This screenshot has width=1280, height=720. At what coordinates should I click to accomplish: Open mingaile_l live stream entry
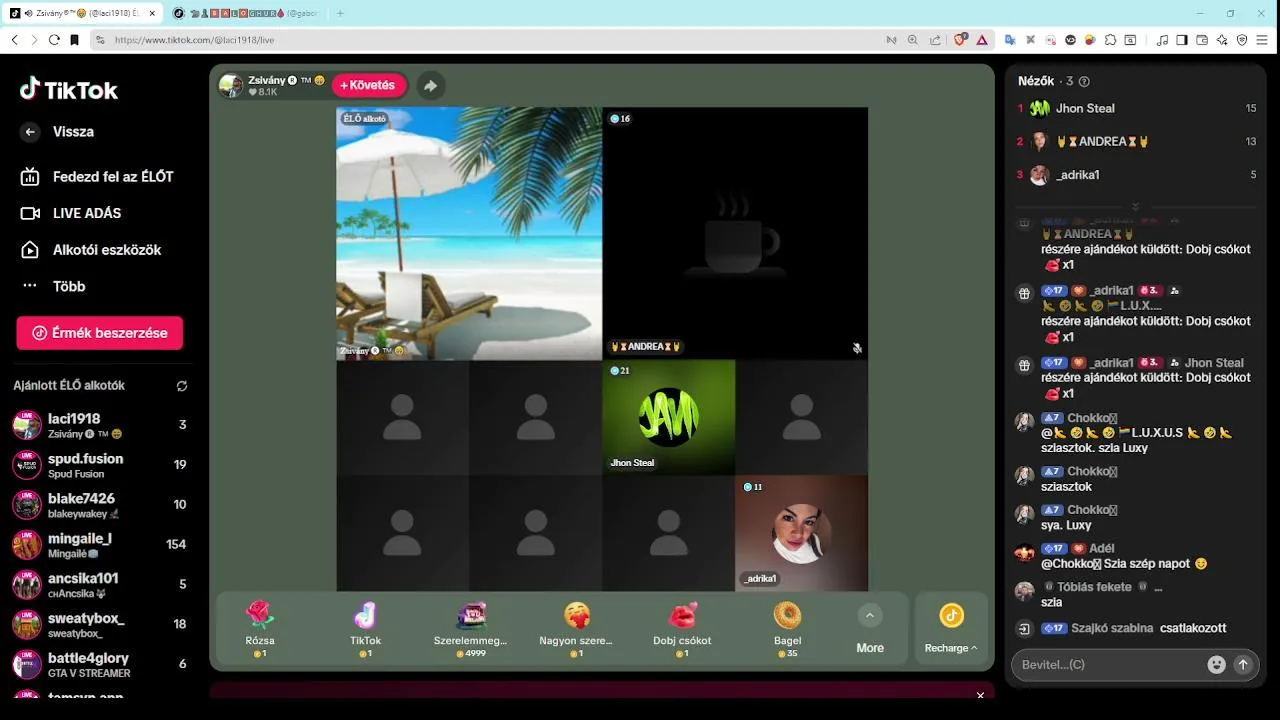100,545
